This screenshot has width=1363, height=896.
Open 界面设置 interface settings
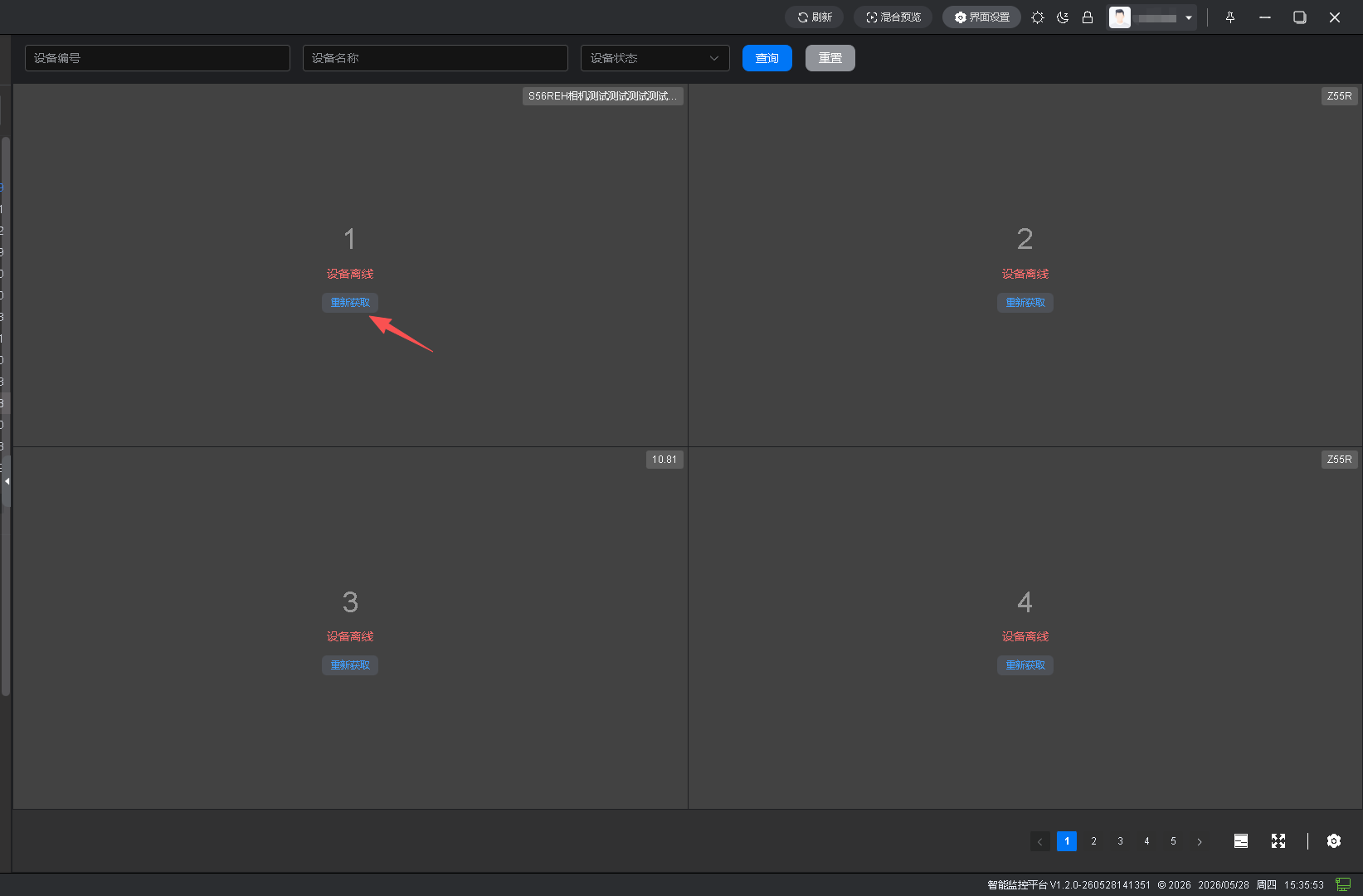pyautogui.click(x=981, y=17)
